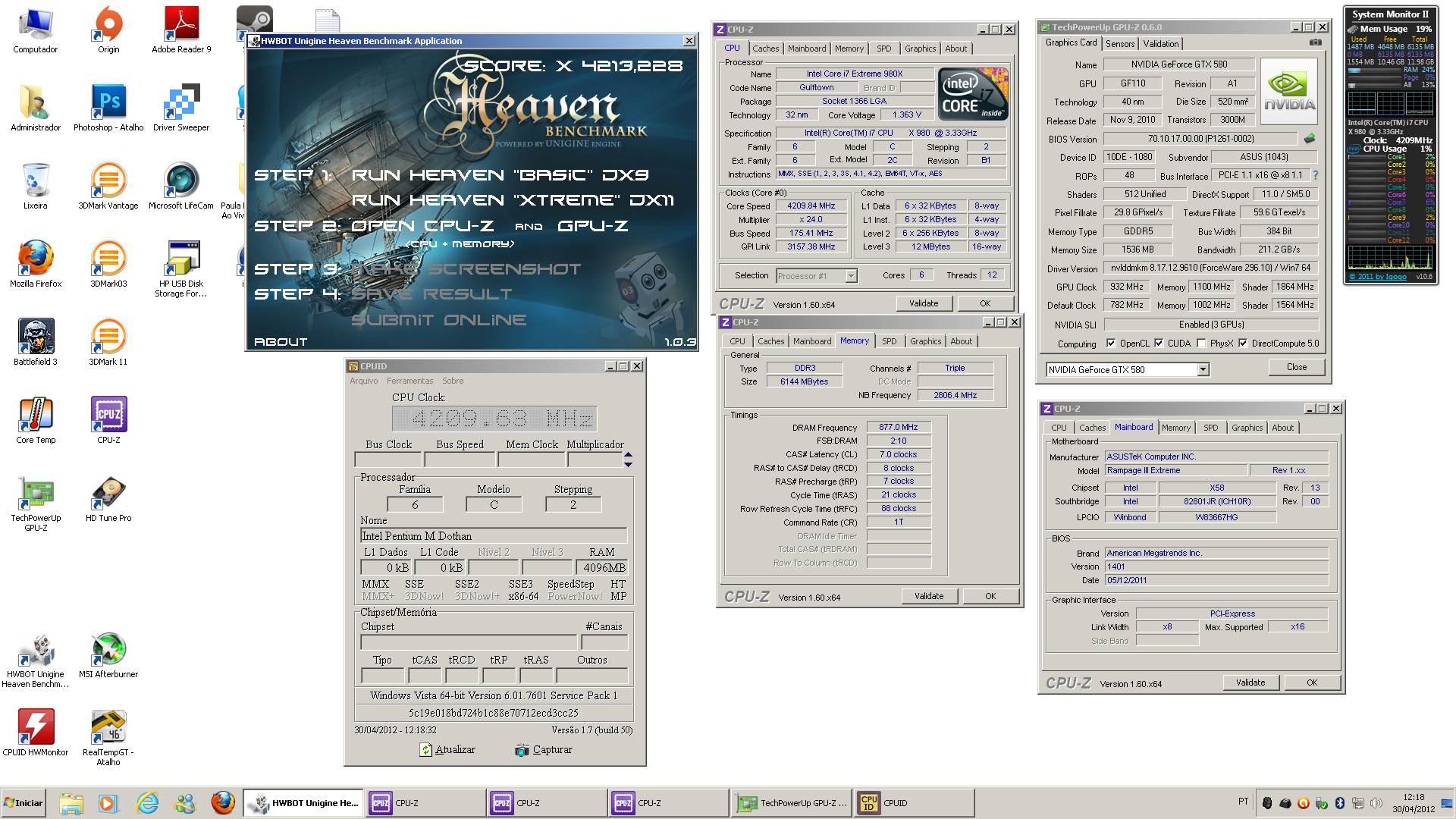
Task: Open CPU-Z desktop shortcut
Action: 108,421
